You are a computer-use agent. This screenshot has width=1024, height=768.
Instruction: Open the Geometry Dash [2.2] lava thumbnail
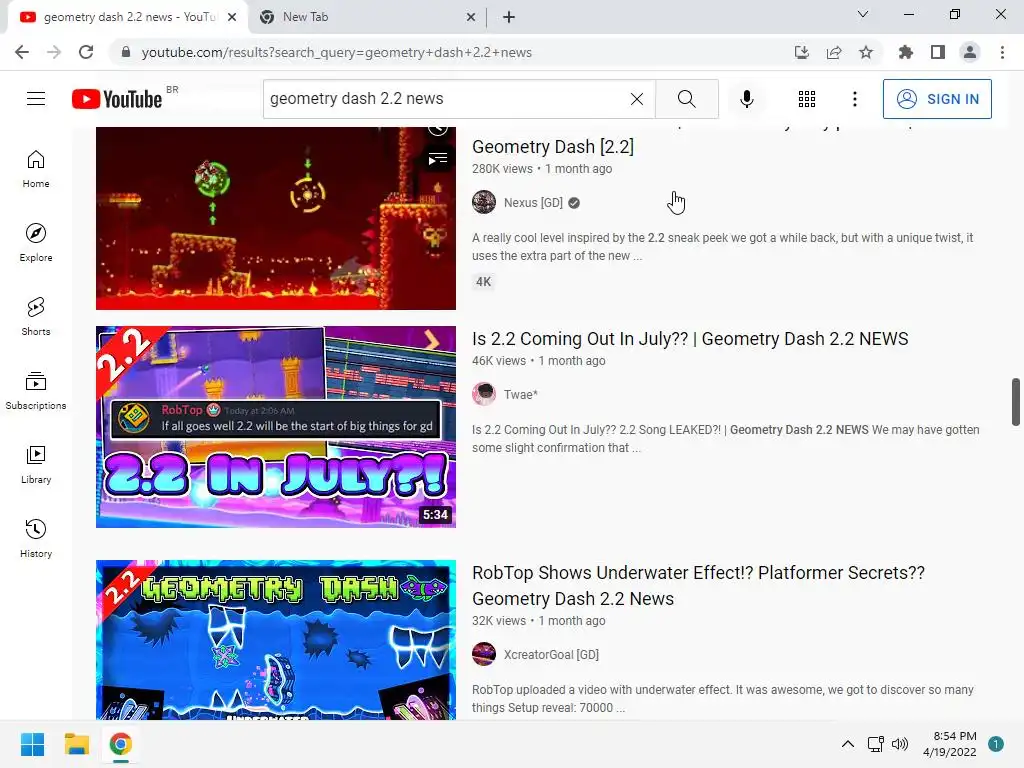[276, 218]
